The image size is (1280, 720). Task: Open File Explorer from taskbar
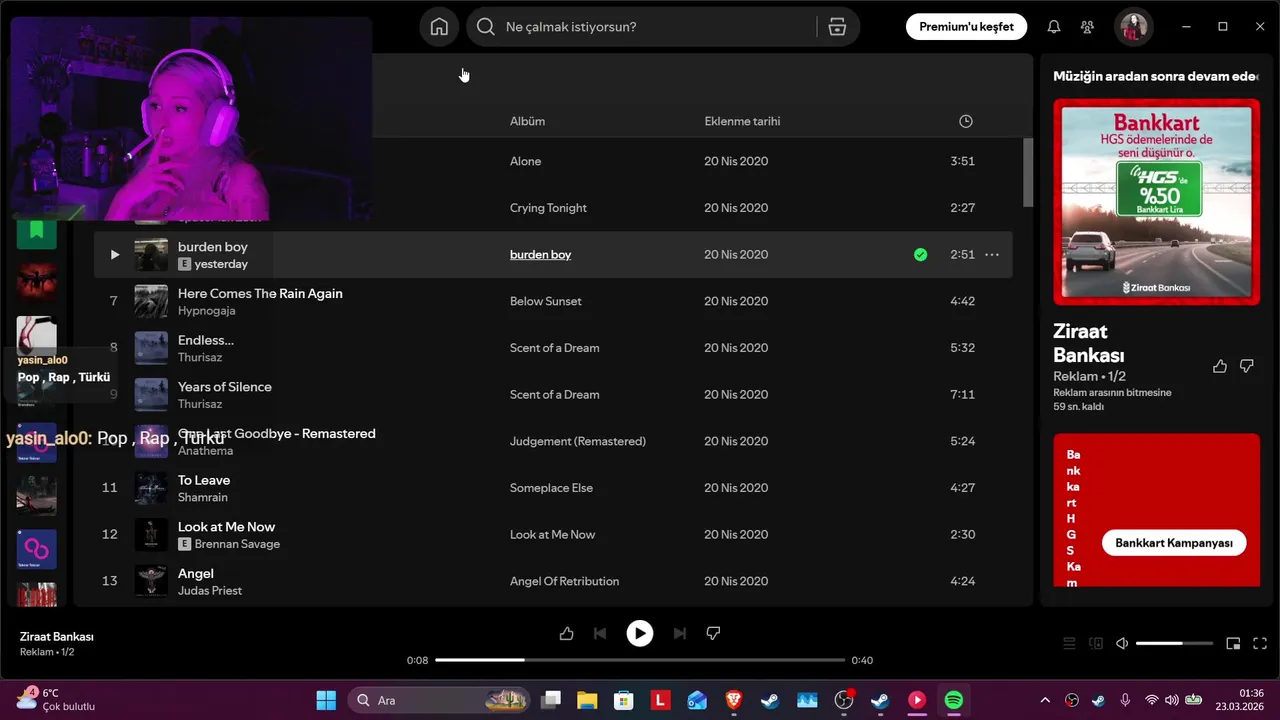pyautogui.click(x=587, y=700)
